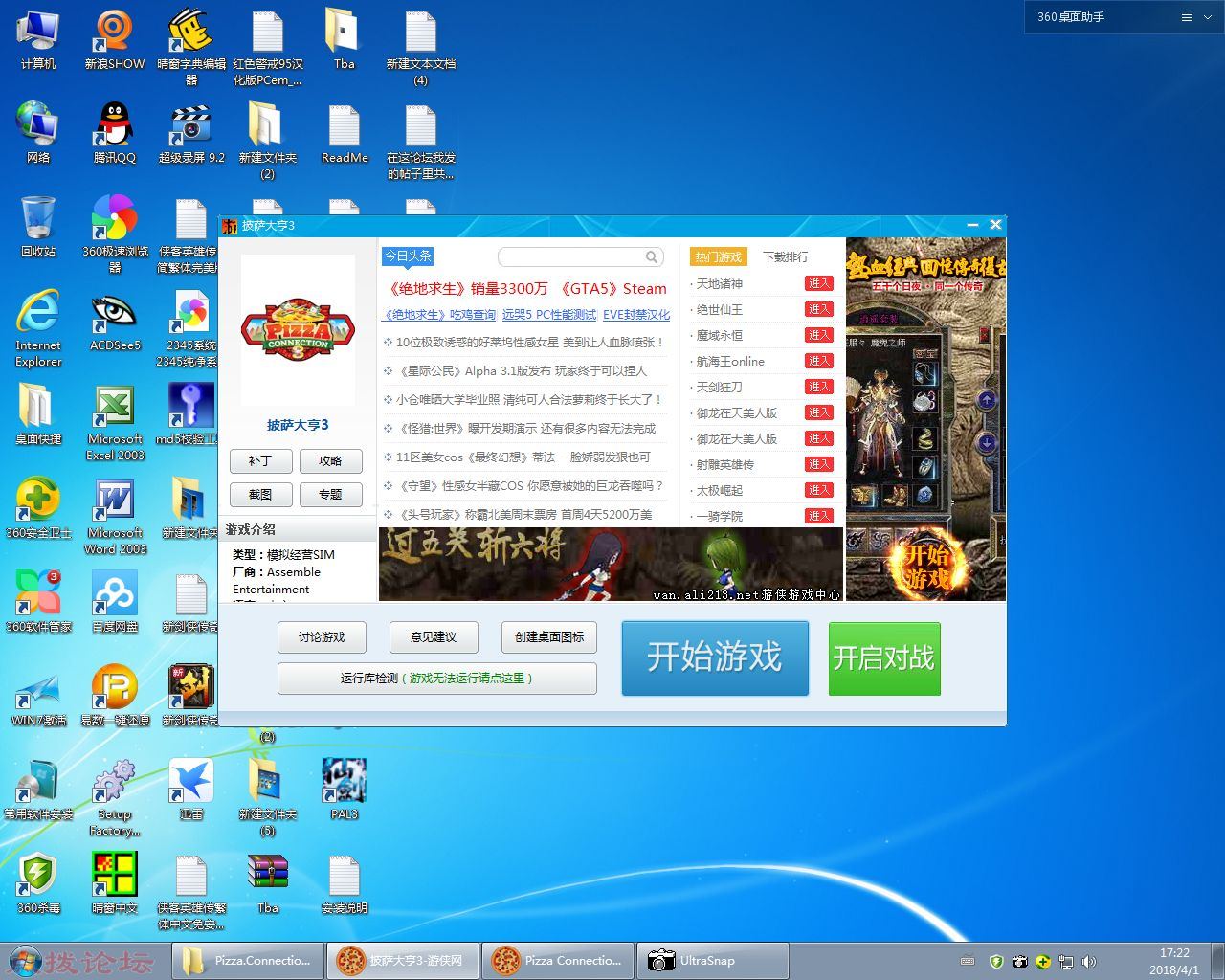
Task: Launch 新浪SHOW from the desktop
Action: 114,40
